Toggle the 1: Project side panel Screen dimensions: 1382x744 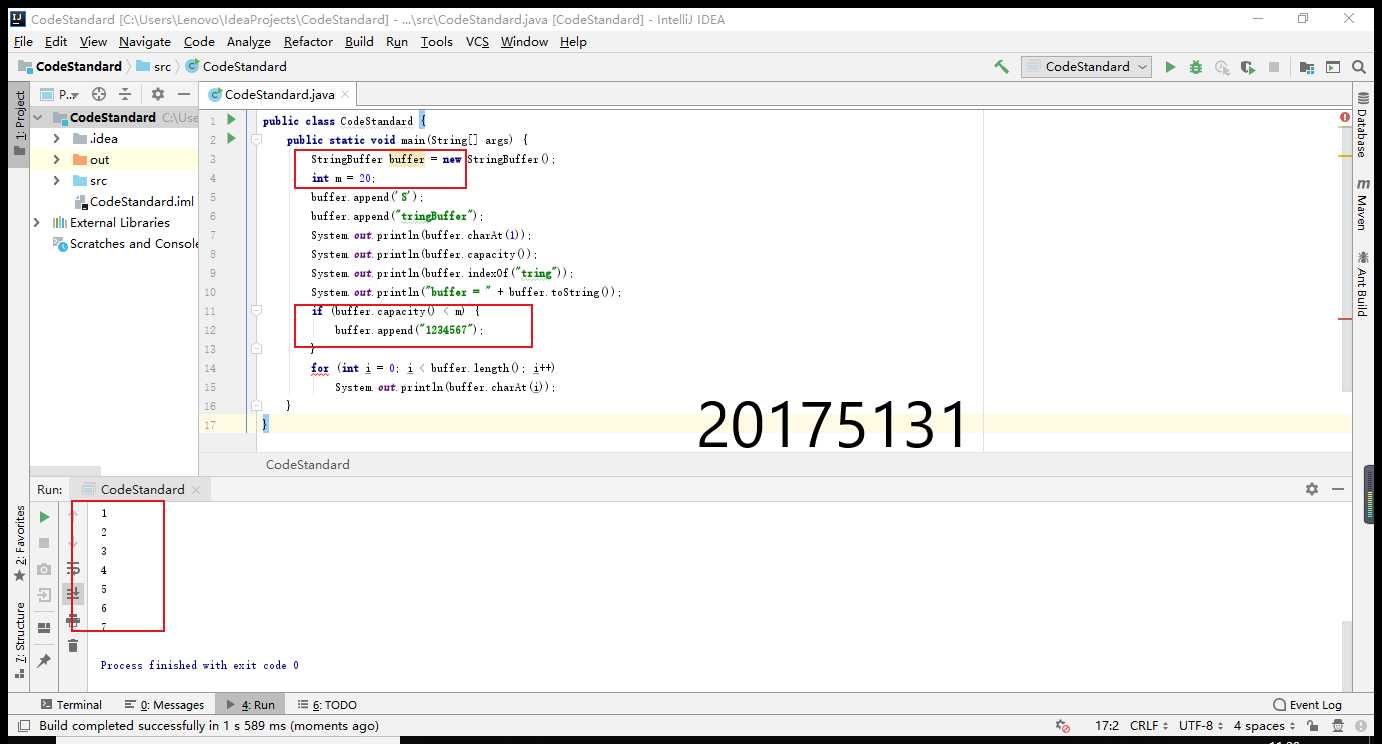point(19,123)
